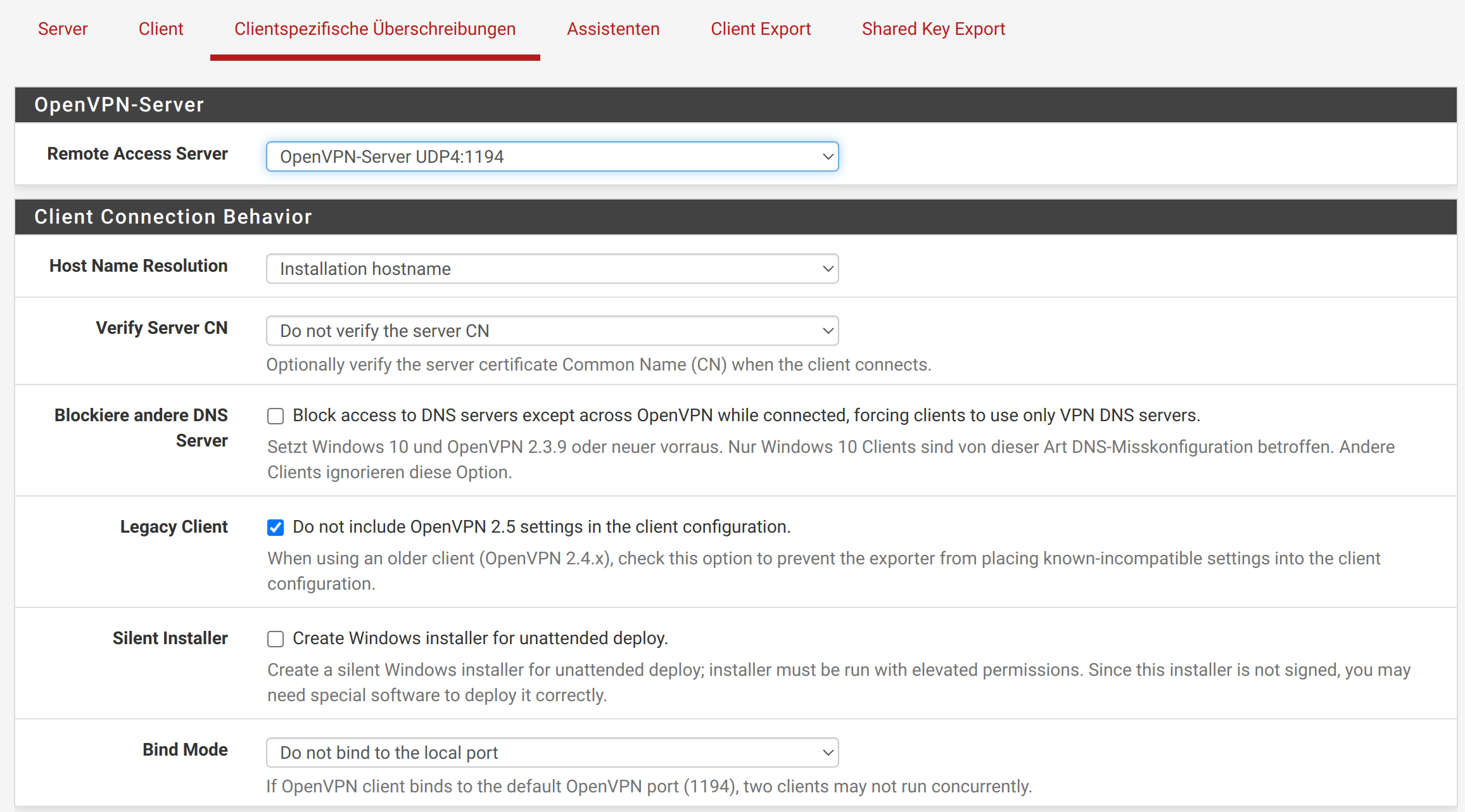Click chevron on Bind Mode select
This screenshot has width=1465, height=812.
tap(827, 752)
